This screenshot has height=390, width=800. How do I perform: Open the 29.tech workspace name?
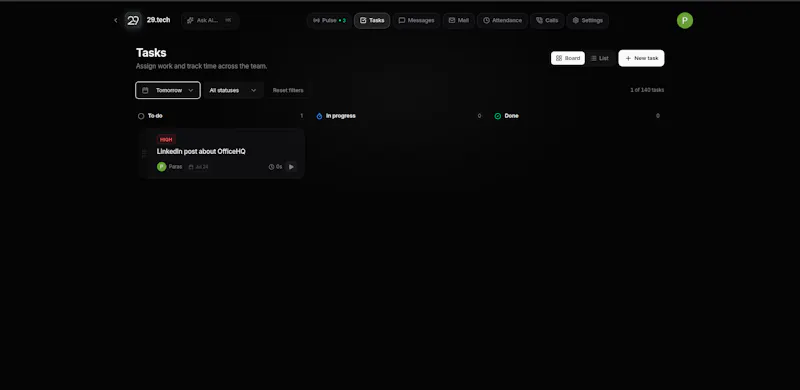pos(158,20)
